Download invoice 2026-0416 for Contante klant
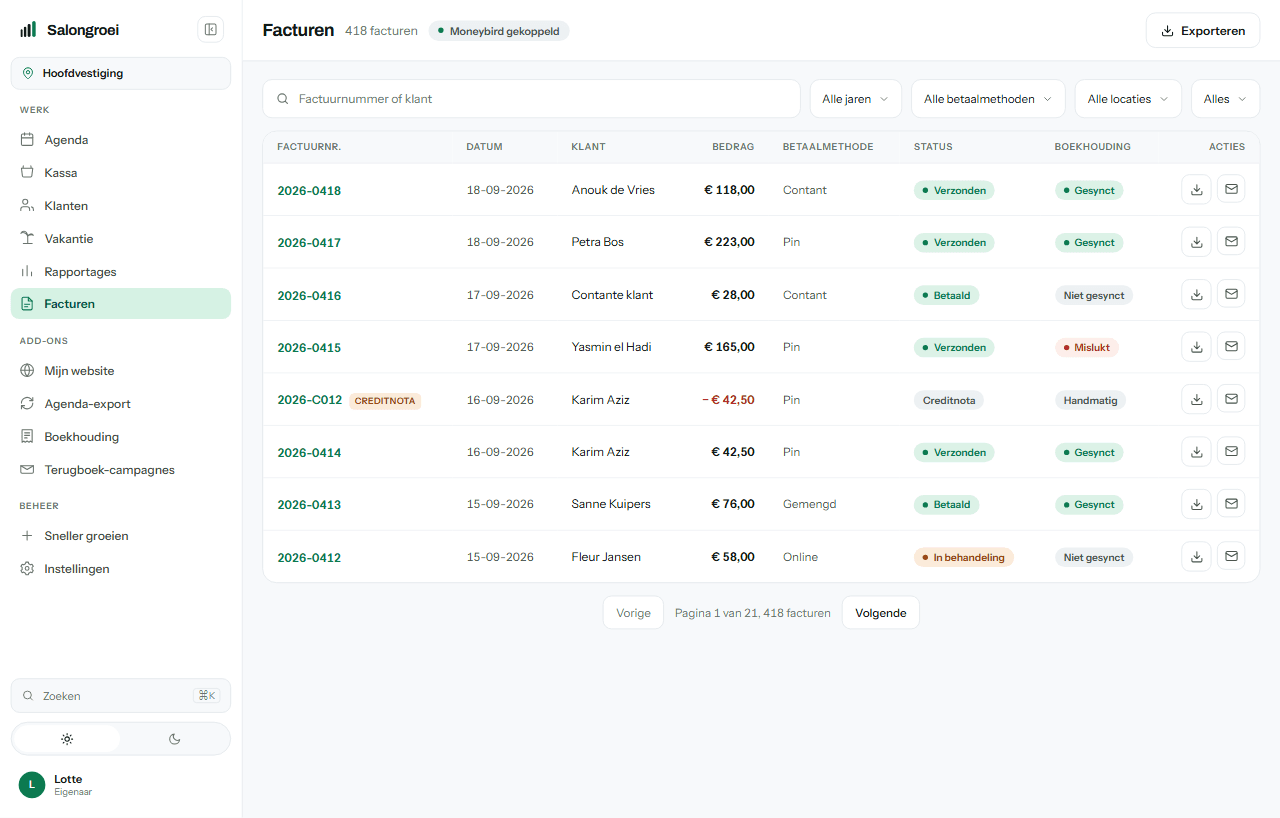Screen dimensions: 1280x818 click(1197, 294)
